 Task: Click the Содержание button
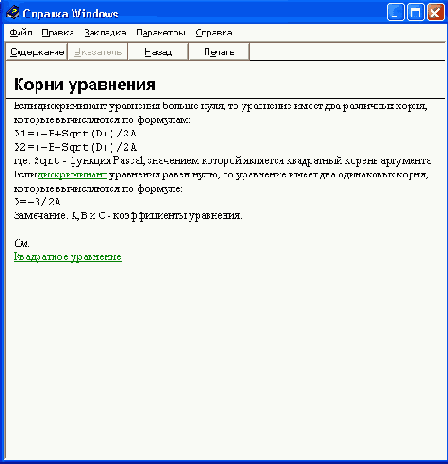click(37, 52)
